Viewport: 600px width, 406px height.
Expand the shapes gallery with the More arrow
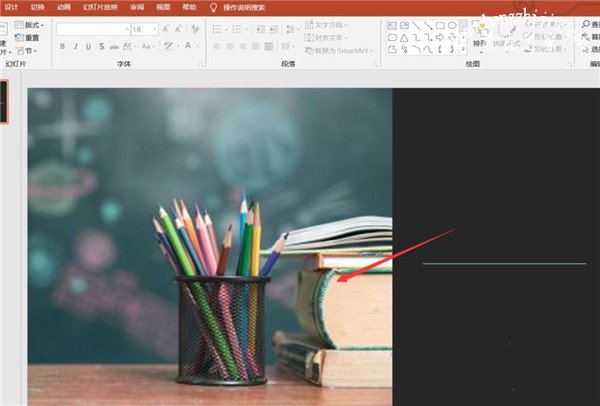click(463, 49)
